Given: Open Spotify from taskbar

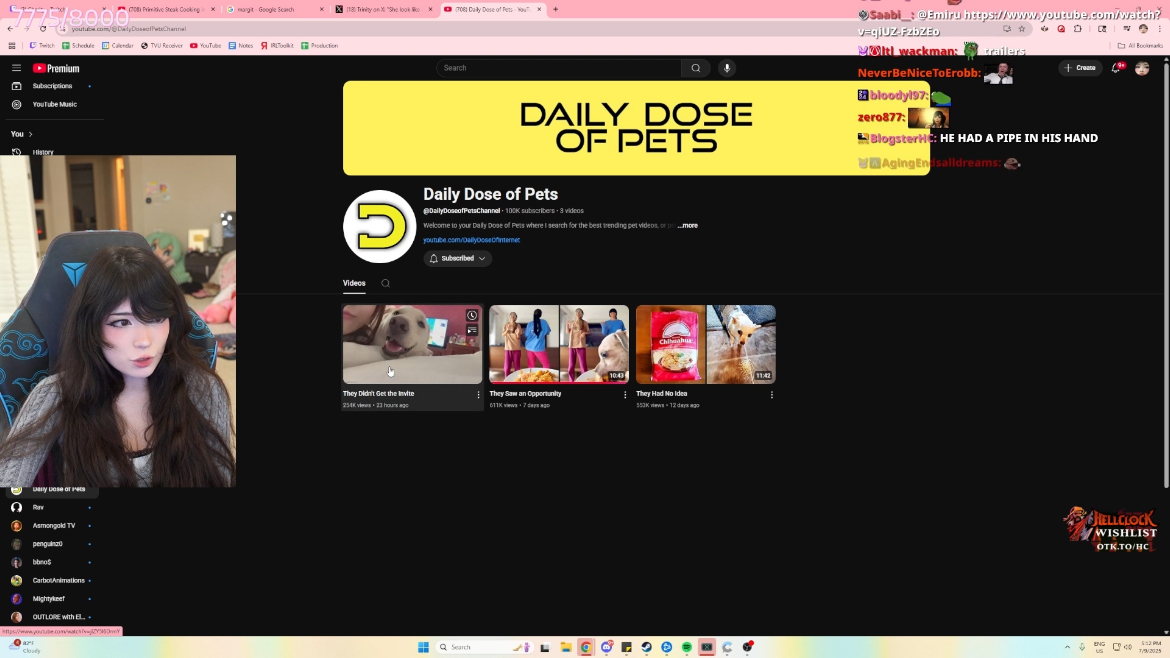Looking at the screenshot, I should coord(686,647).
